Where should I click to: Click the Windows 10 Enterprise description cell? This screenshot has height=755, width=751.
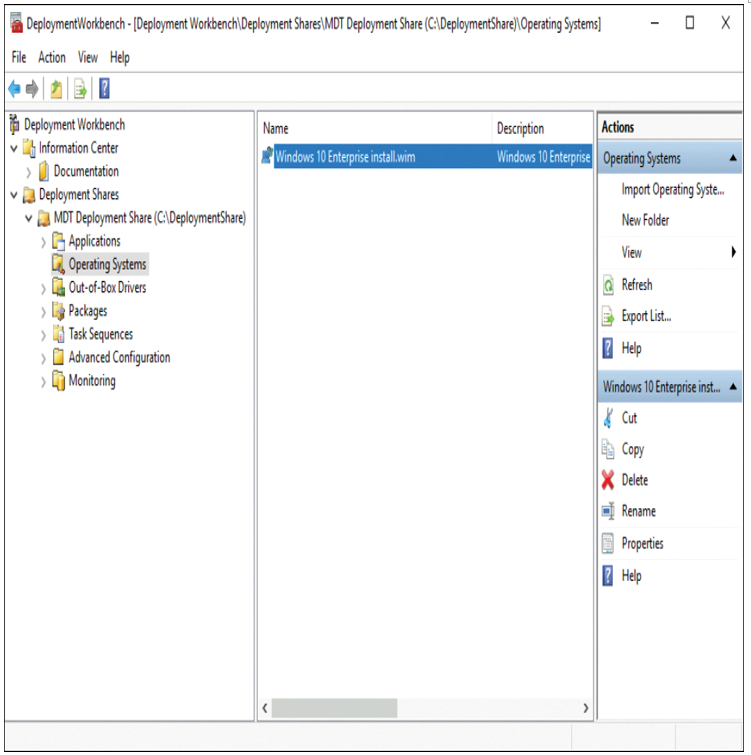click(544, 156)
